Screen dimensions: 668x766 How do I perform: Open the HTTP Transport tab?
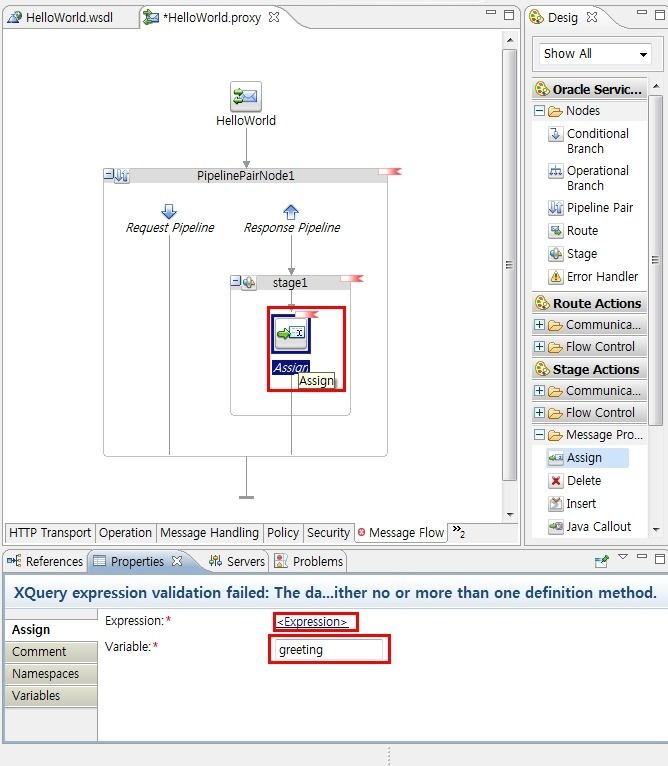pyautogui.click(x=50, y=532)
